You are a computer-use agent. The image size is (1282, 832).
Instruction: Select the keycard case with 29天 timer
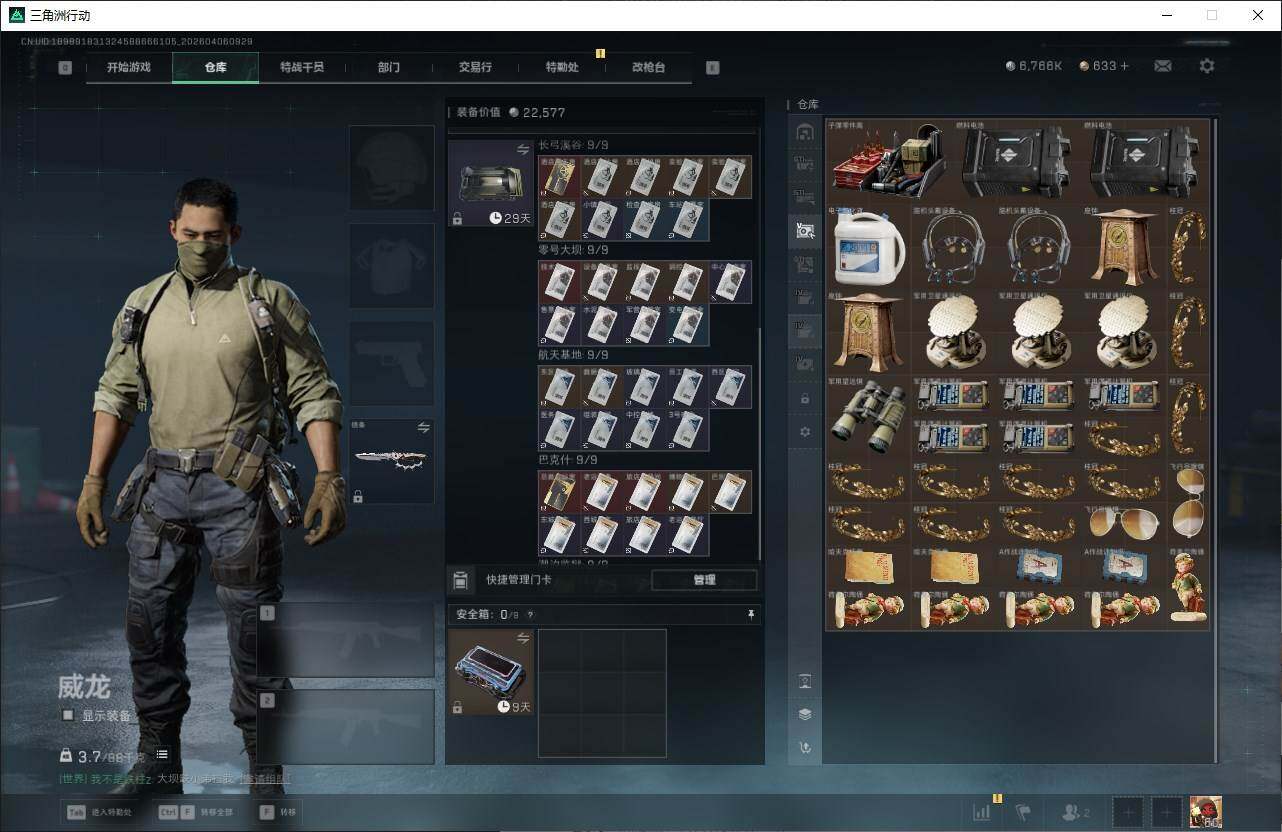click(491, 183)
